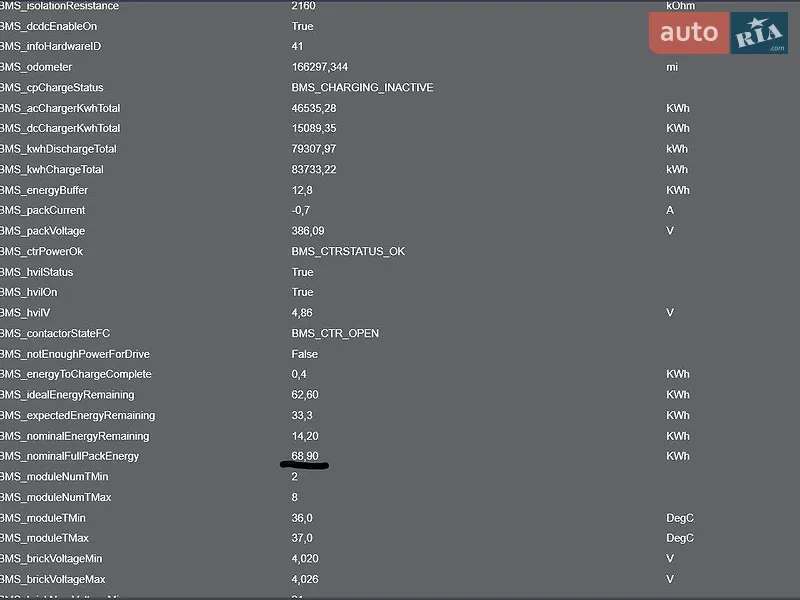Viewport: 800px width, 600px height.
Task: Click the DegC unit beside moduleTMin
Action: tap(680, 518)
